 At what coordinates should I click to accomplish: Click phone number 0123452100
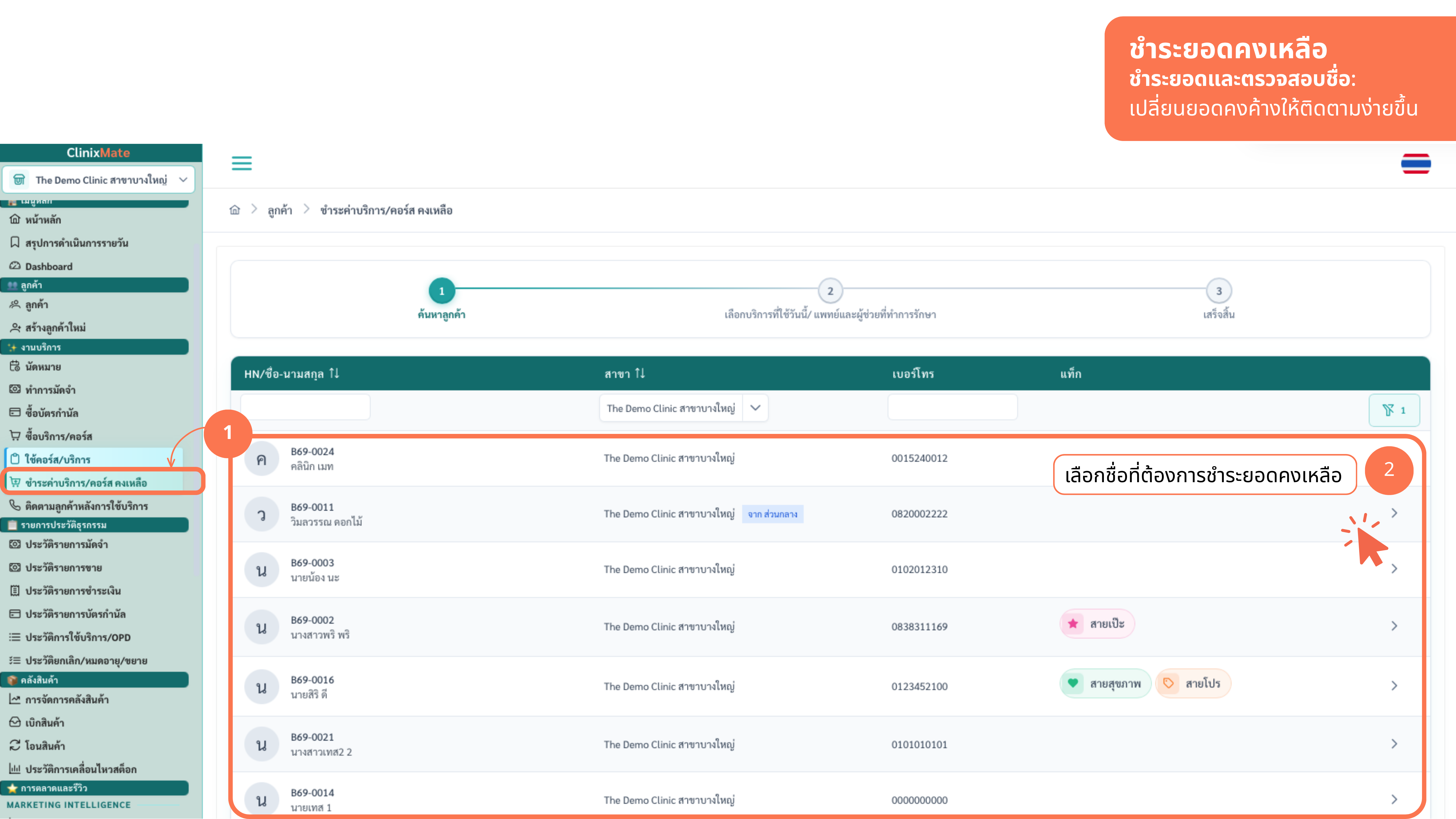pyautogui.click(x=920, y=686)
